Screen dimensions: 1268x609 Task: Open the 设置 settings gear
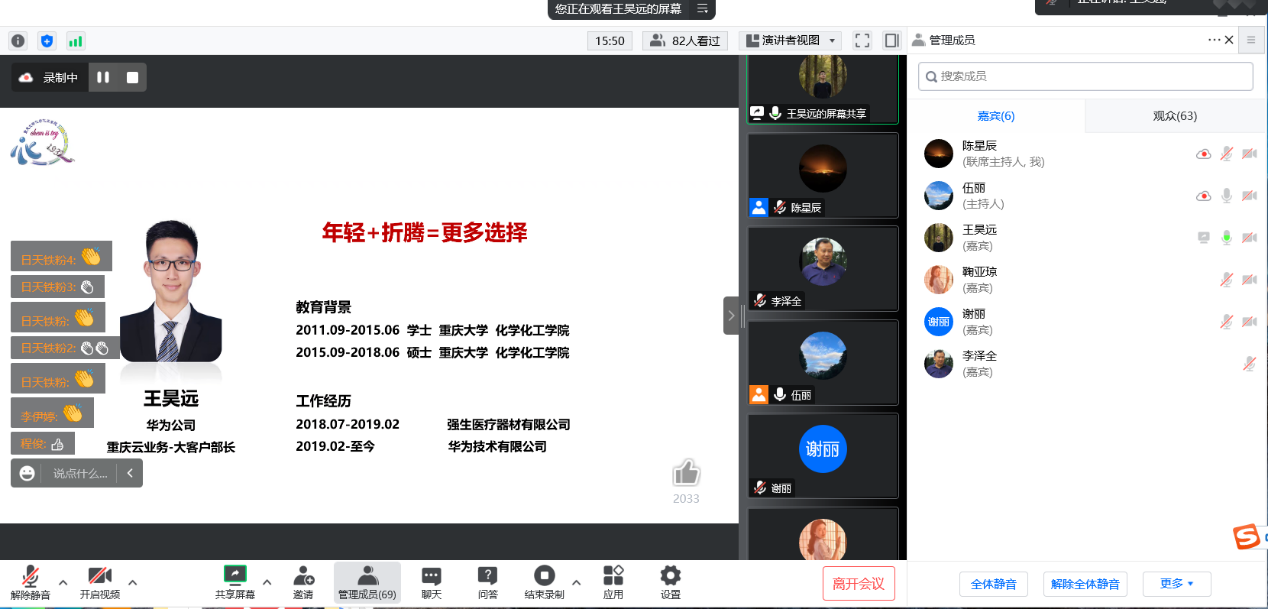670,577
